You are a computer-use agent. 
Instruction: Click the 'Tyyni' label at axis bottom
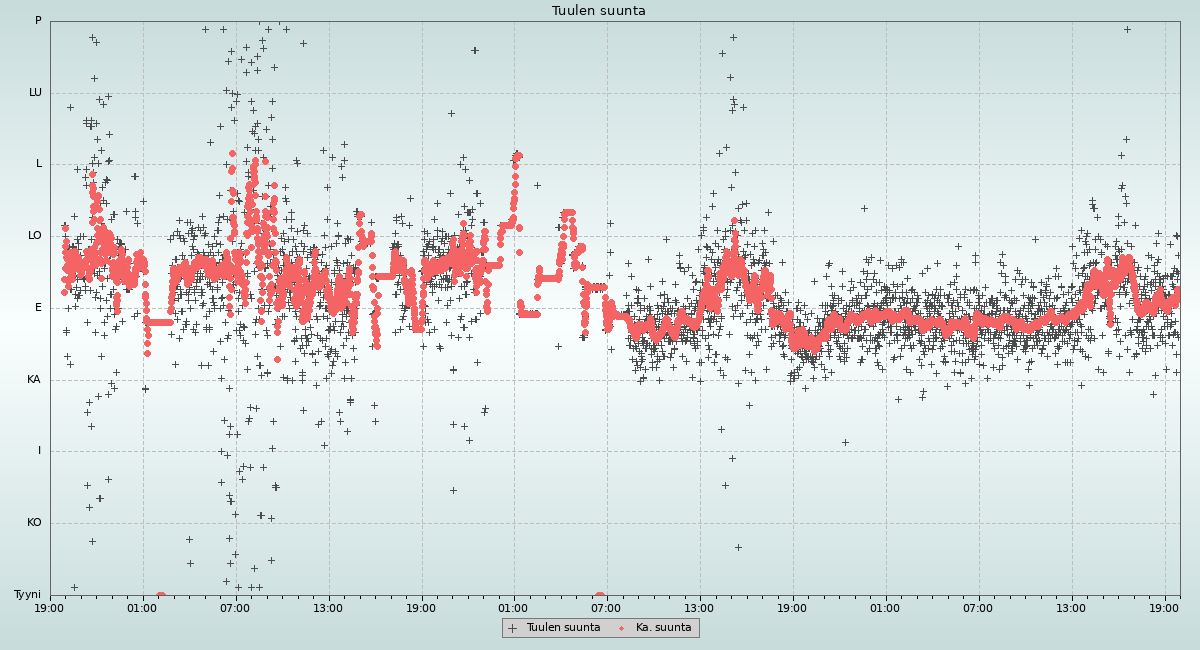pyautogui.click(x=28, y=595)
